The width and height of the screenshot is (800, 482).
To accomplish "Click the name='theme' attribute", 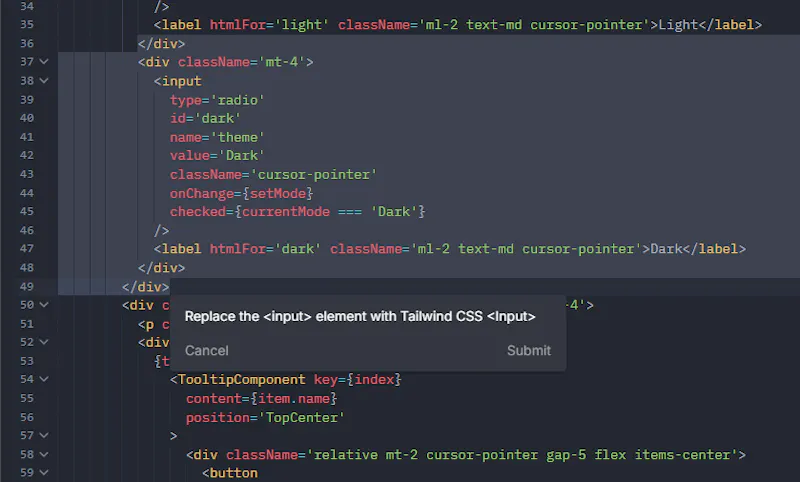I will pyautogui.click(x=217, y=137).
